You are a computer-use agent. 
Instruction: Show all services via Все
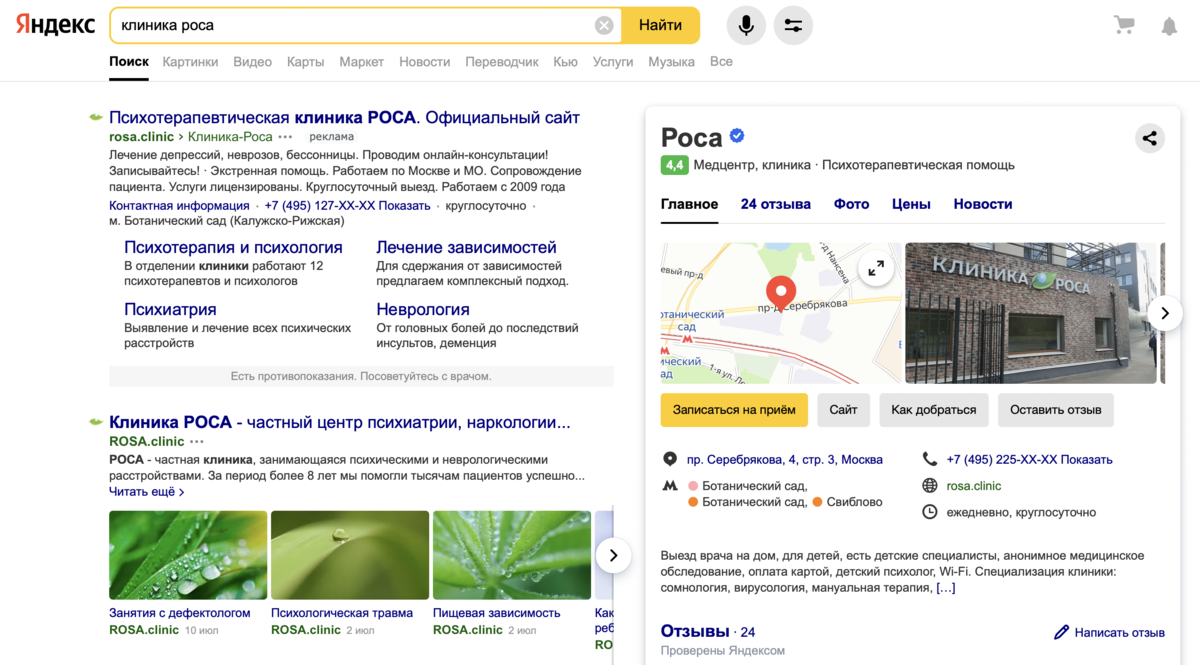tap(721, 62)
